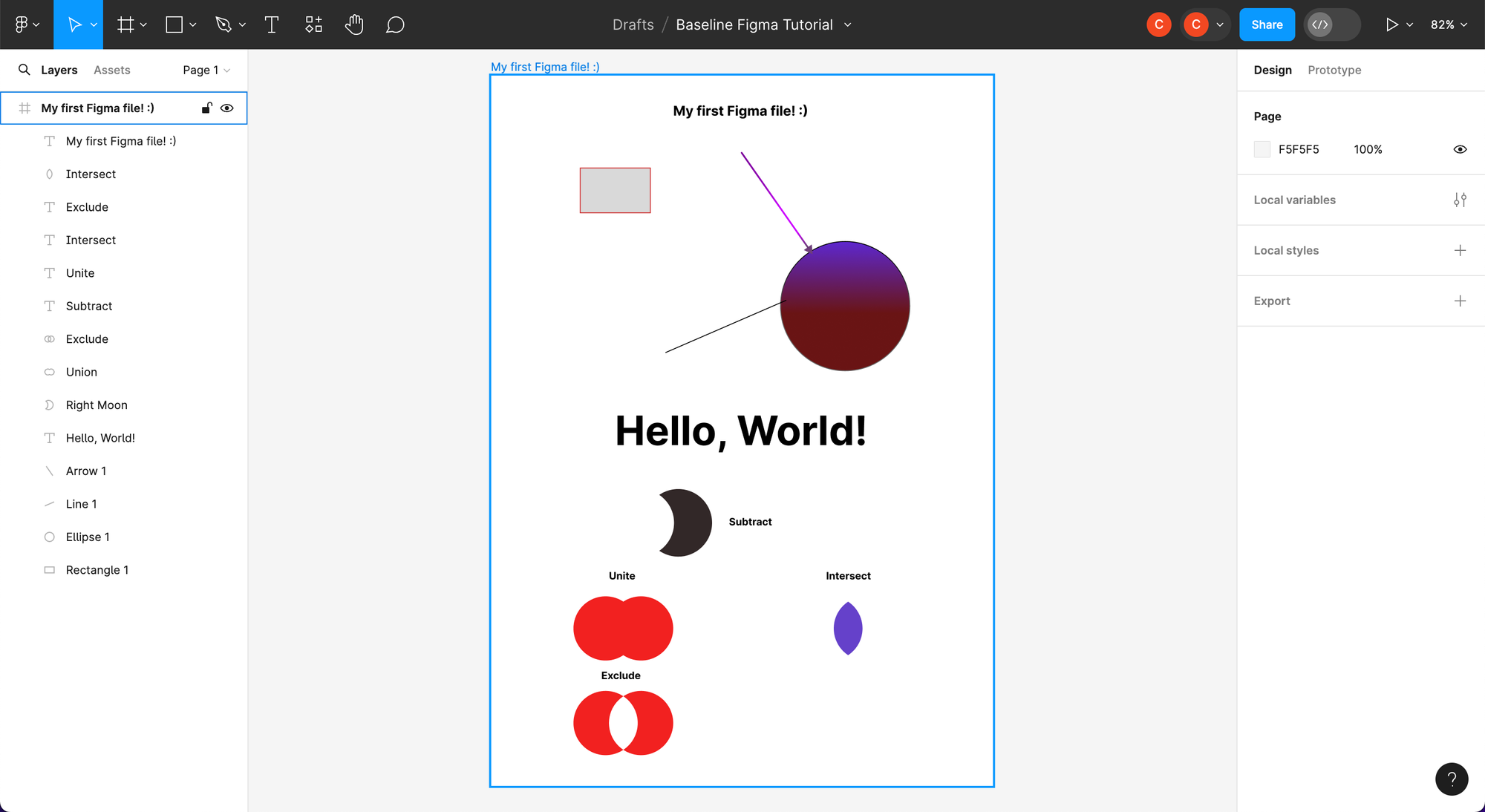Screen dimensions: 1485x812
Task: Open the Help question mark button
Action: 1452,779
